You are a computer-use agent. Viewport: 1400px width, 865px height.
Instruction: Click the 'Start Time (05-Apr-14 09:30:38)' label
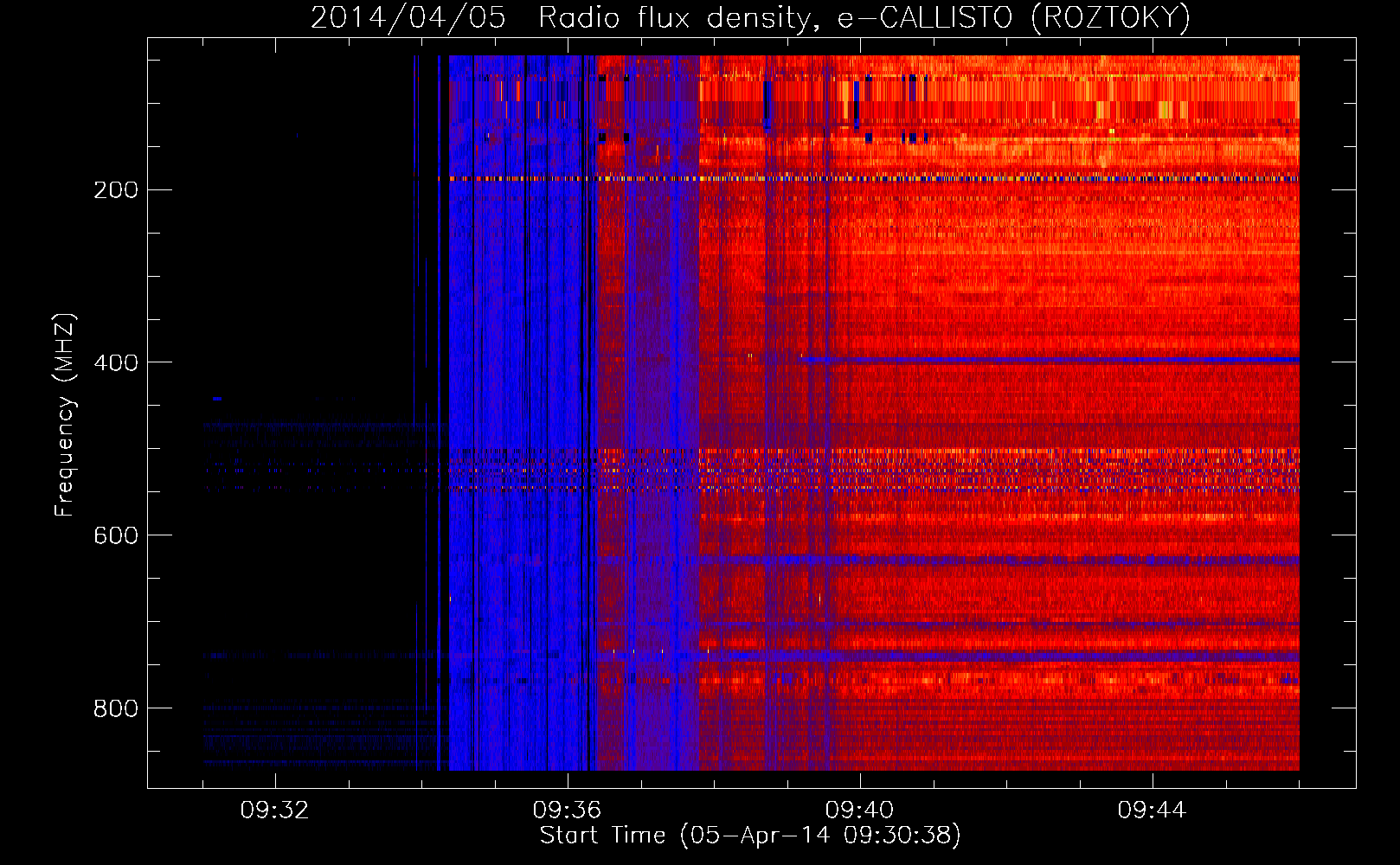(750, 836)
